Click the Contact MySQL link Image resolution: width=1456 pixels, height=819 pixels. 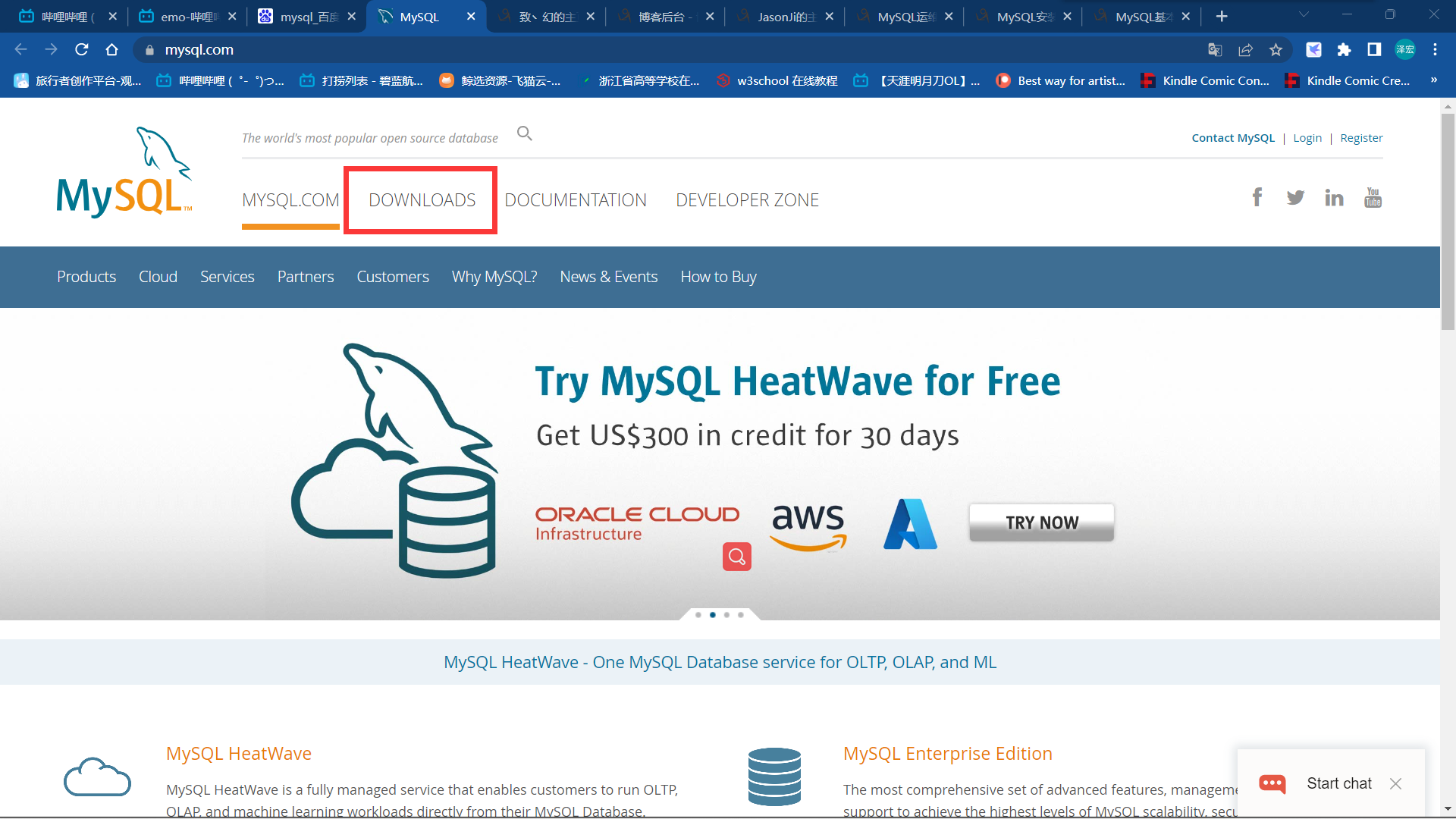click(1233, 138)
